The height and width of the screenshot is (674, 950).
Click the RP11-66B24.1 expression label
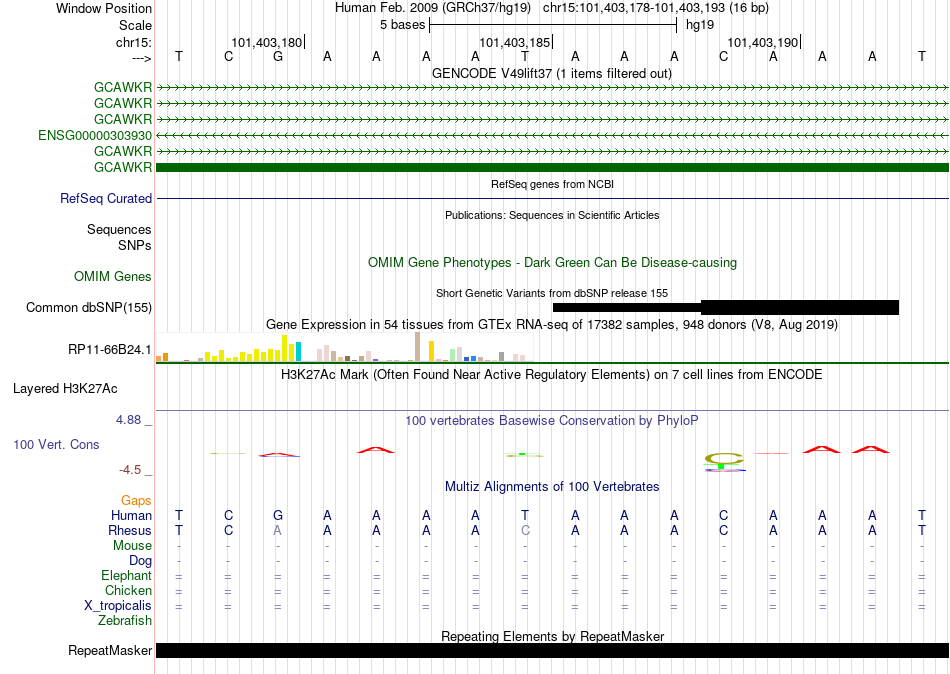click(x=110, y=350)
